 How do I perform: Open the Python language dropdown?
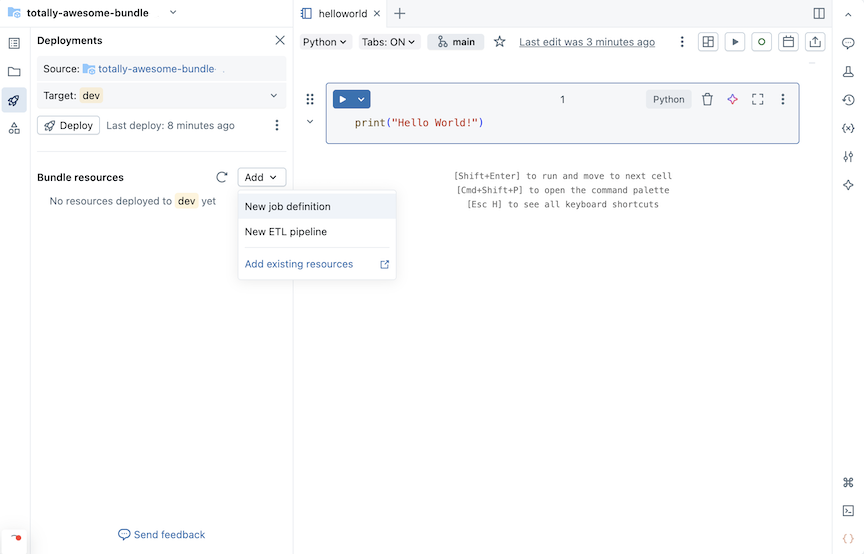(325, 42)
